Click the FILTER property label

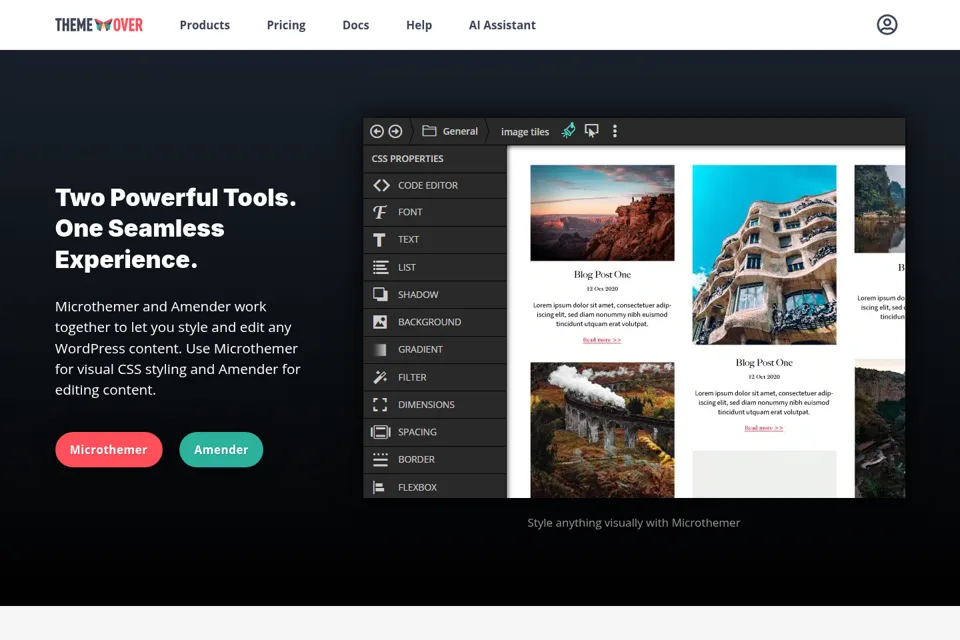412,377
